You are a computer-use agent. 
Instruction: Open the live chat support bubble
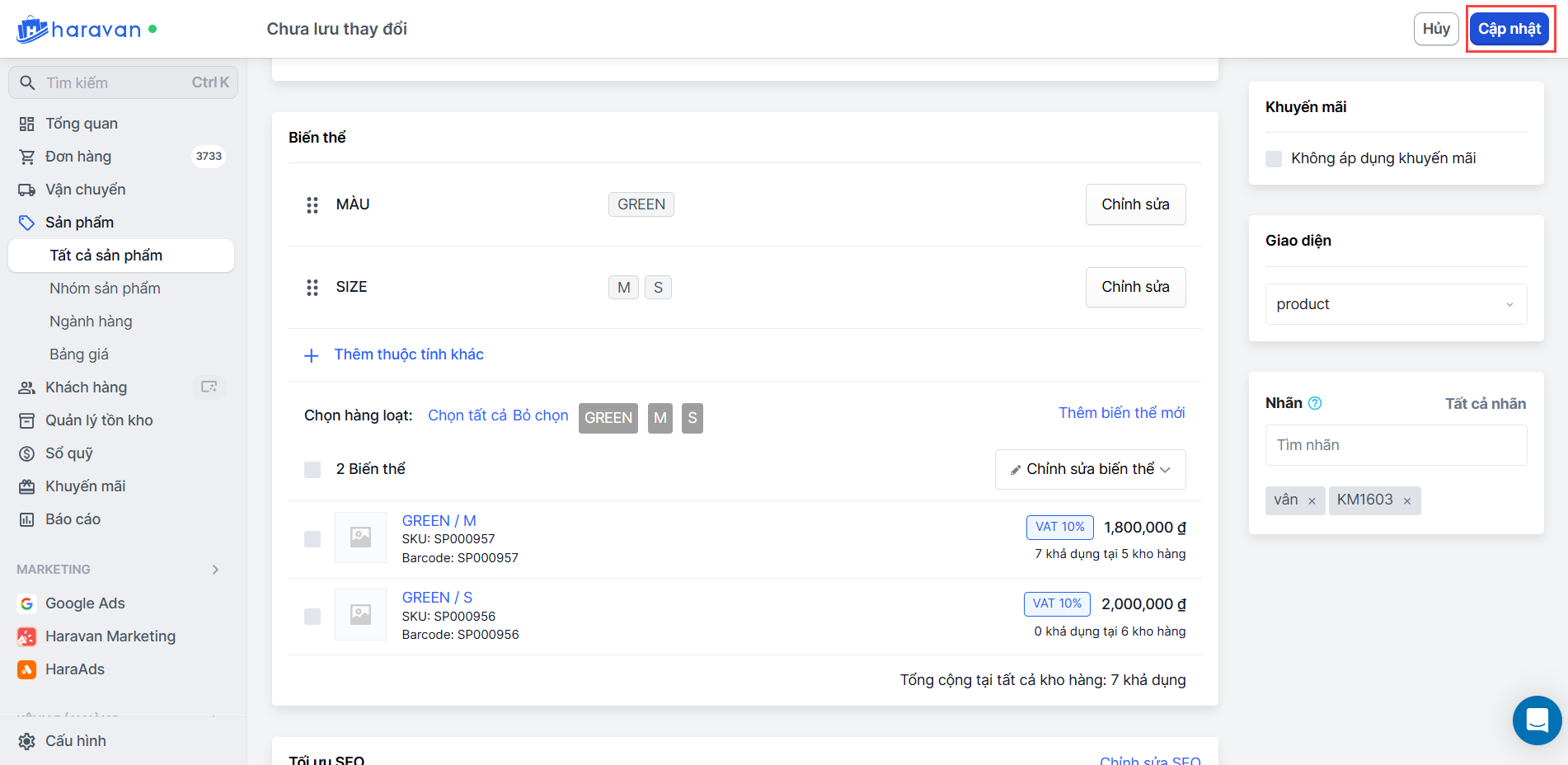click(x=1537, y=720)
